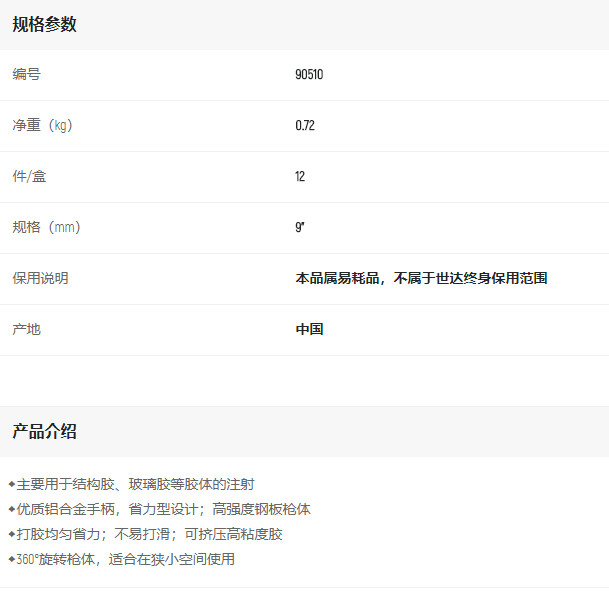Select the 件/盒 label
609x599 pixels.
point(29,177)
